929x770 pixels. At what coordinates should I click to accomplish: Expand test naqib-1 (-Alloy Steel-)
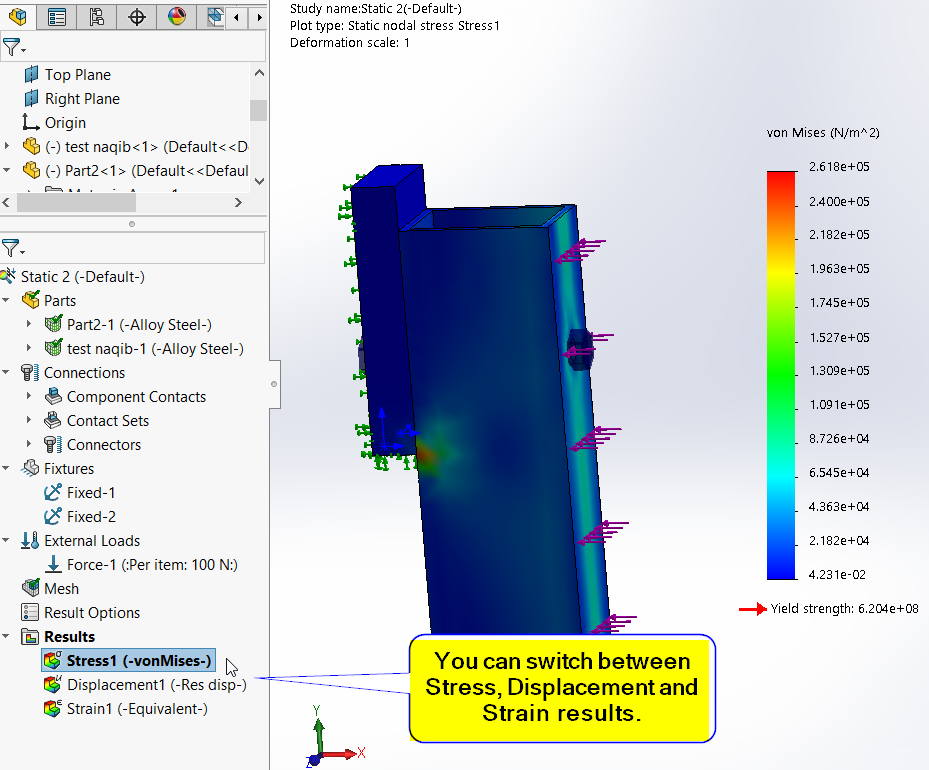click(28, 348)
